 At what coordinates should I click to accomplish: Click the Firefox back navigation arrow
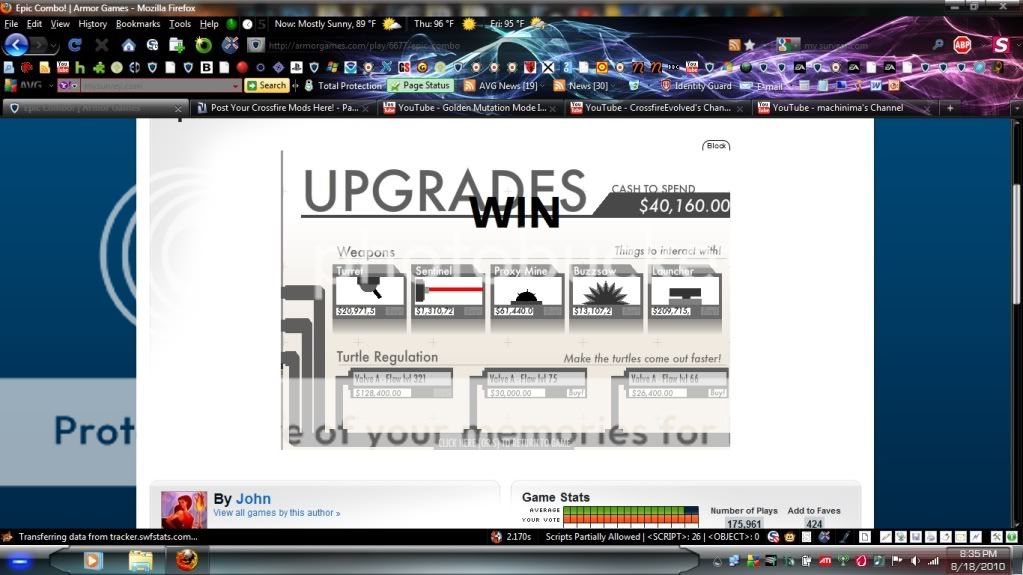coord(15,45)
